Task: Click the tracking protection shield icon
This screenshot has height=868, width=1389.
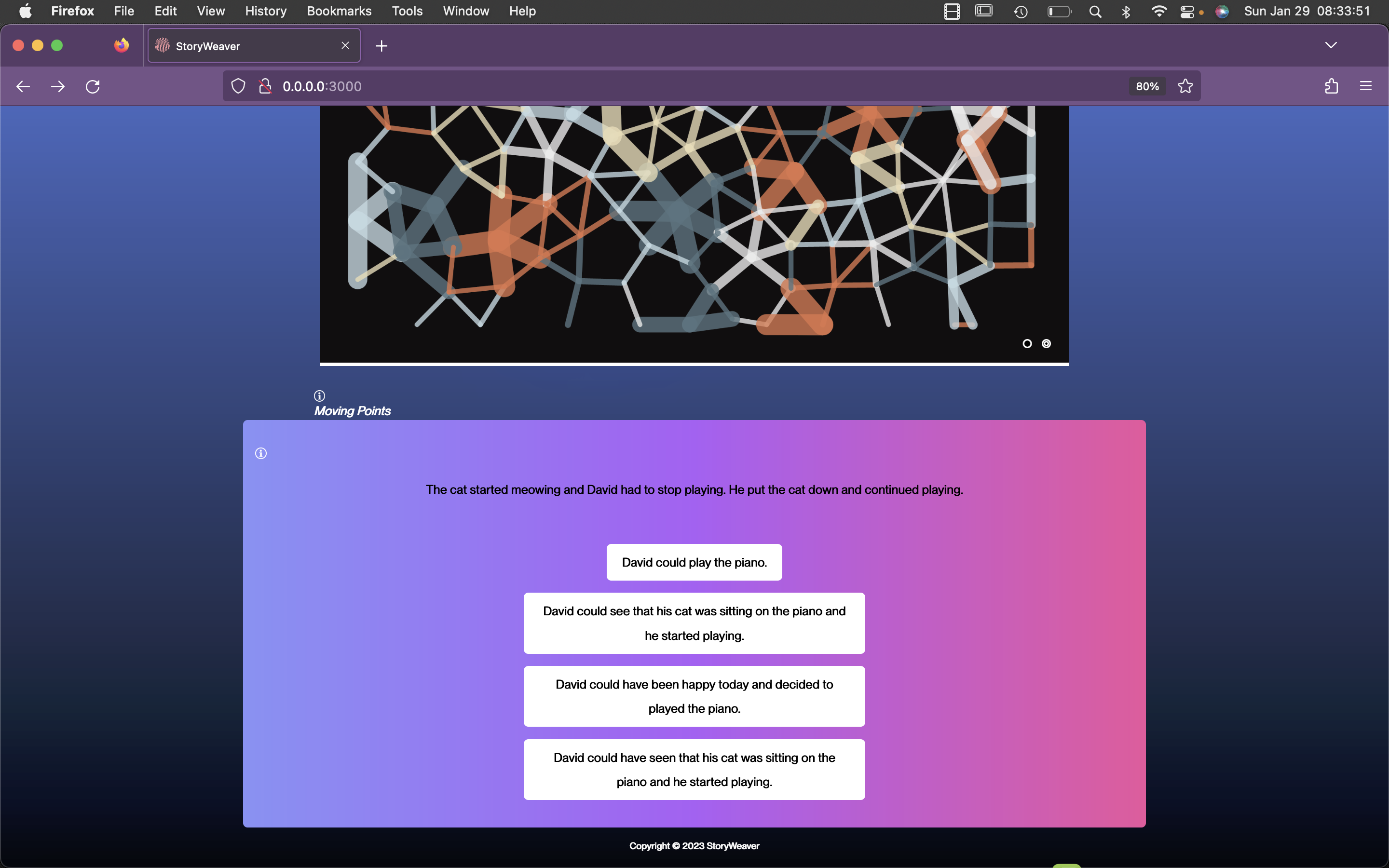Action: 238,86
